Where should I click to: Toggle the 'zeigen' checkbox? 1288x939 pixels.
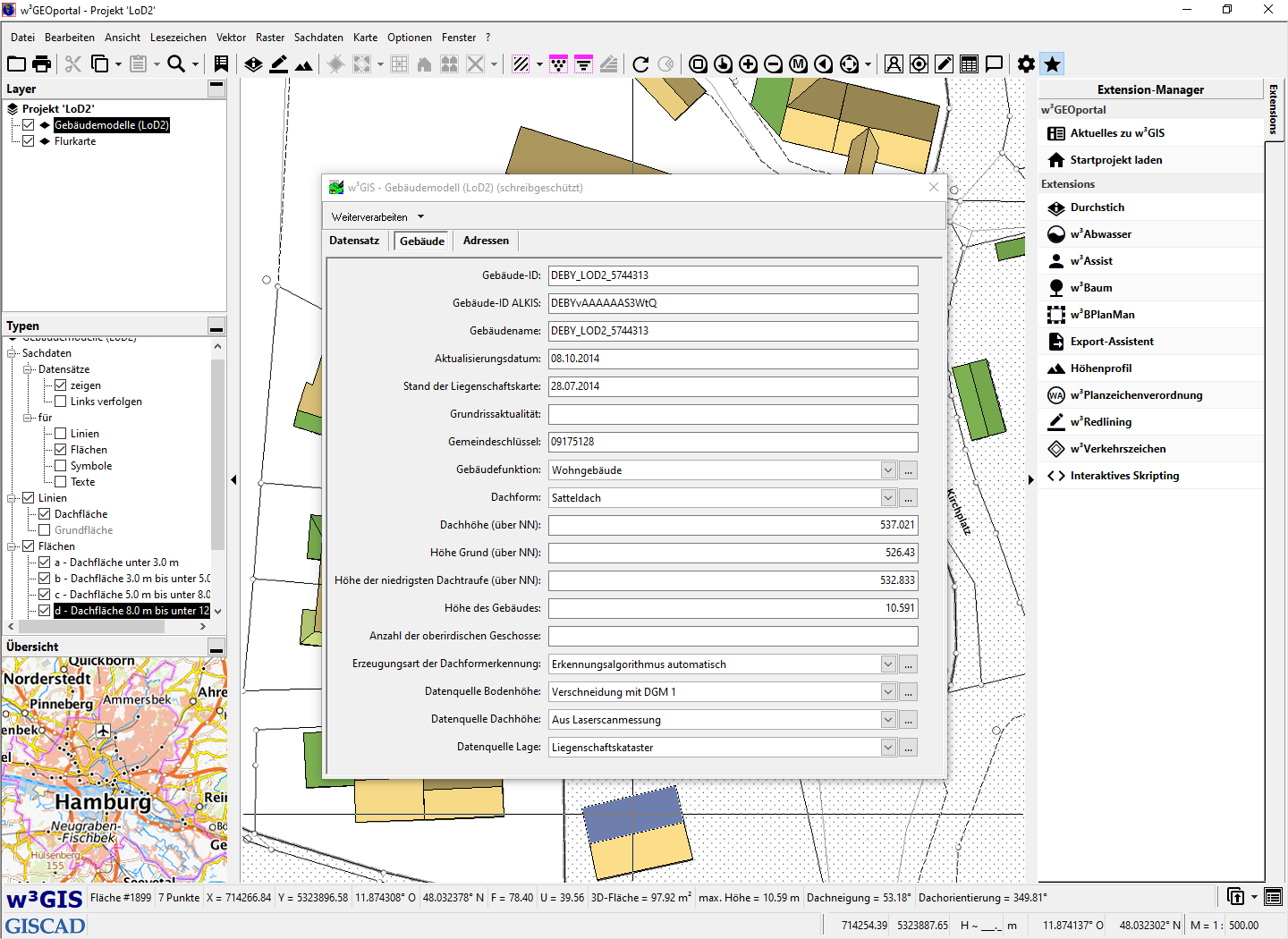61,385
